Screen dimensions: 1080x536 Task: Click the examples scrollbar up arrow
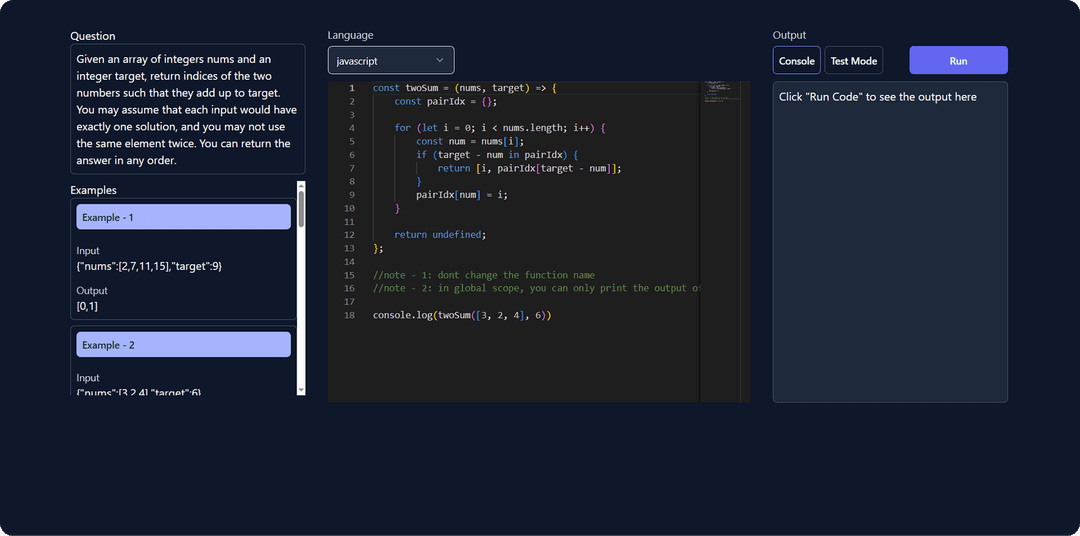[301, 186]
